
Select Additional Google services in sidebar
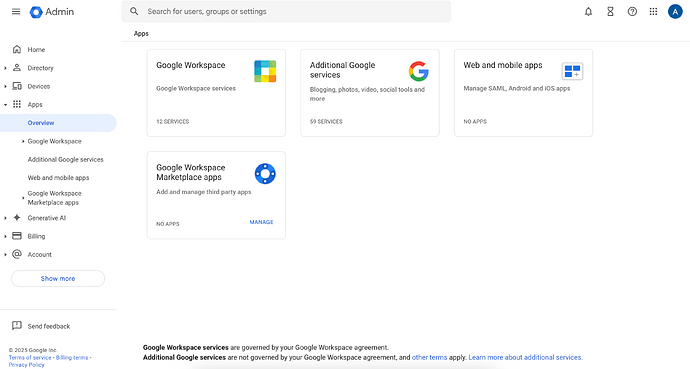pos(66,160)
